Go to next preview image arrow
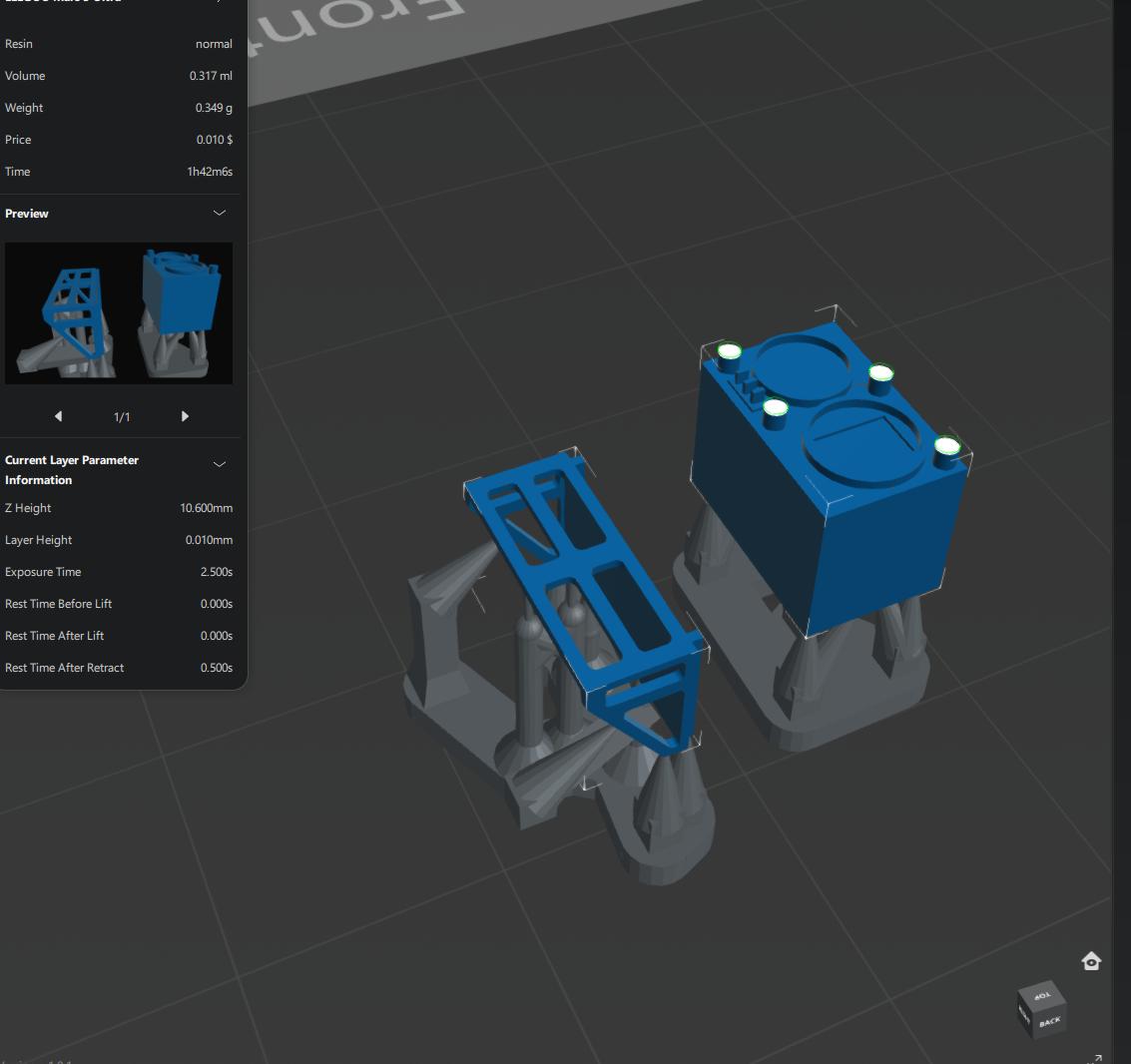The width and height of the screenshot is (1131, 1064). point(185,416)
